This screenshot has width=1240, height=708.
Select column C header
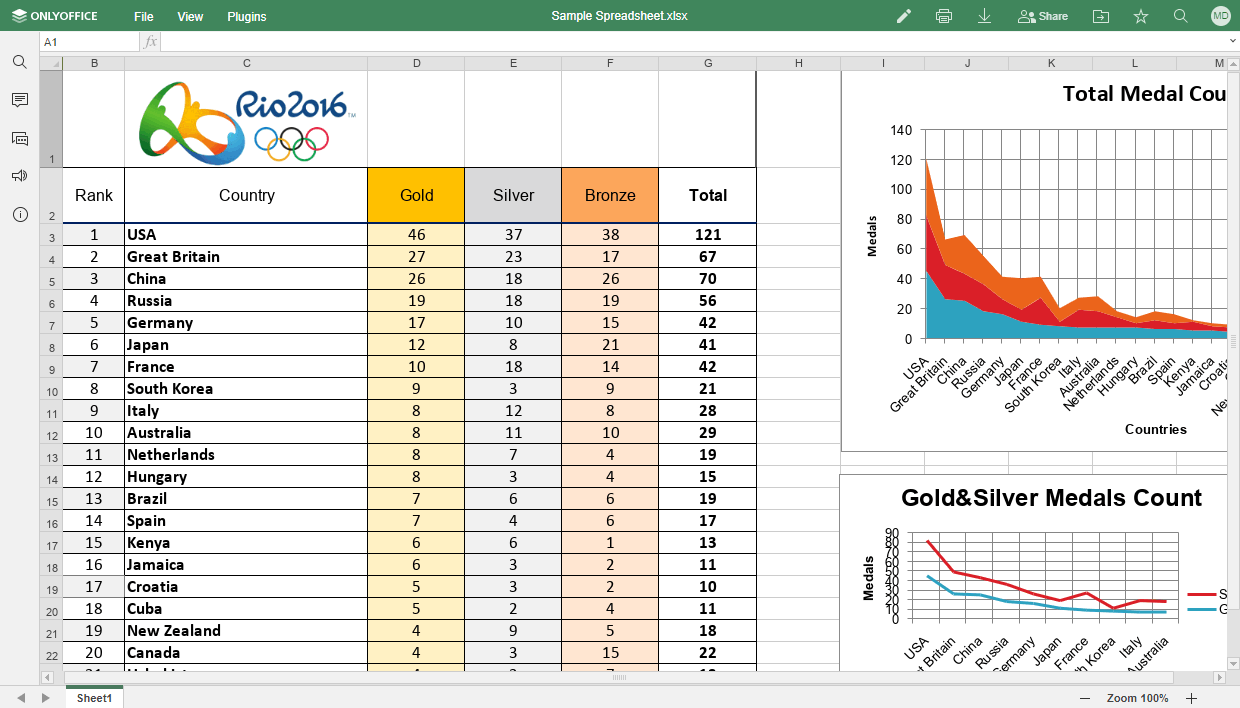[x=246, y=63]
